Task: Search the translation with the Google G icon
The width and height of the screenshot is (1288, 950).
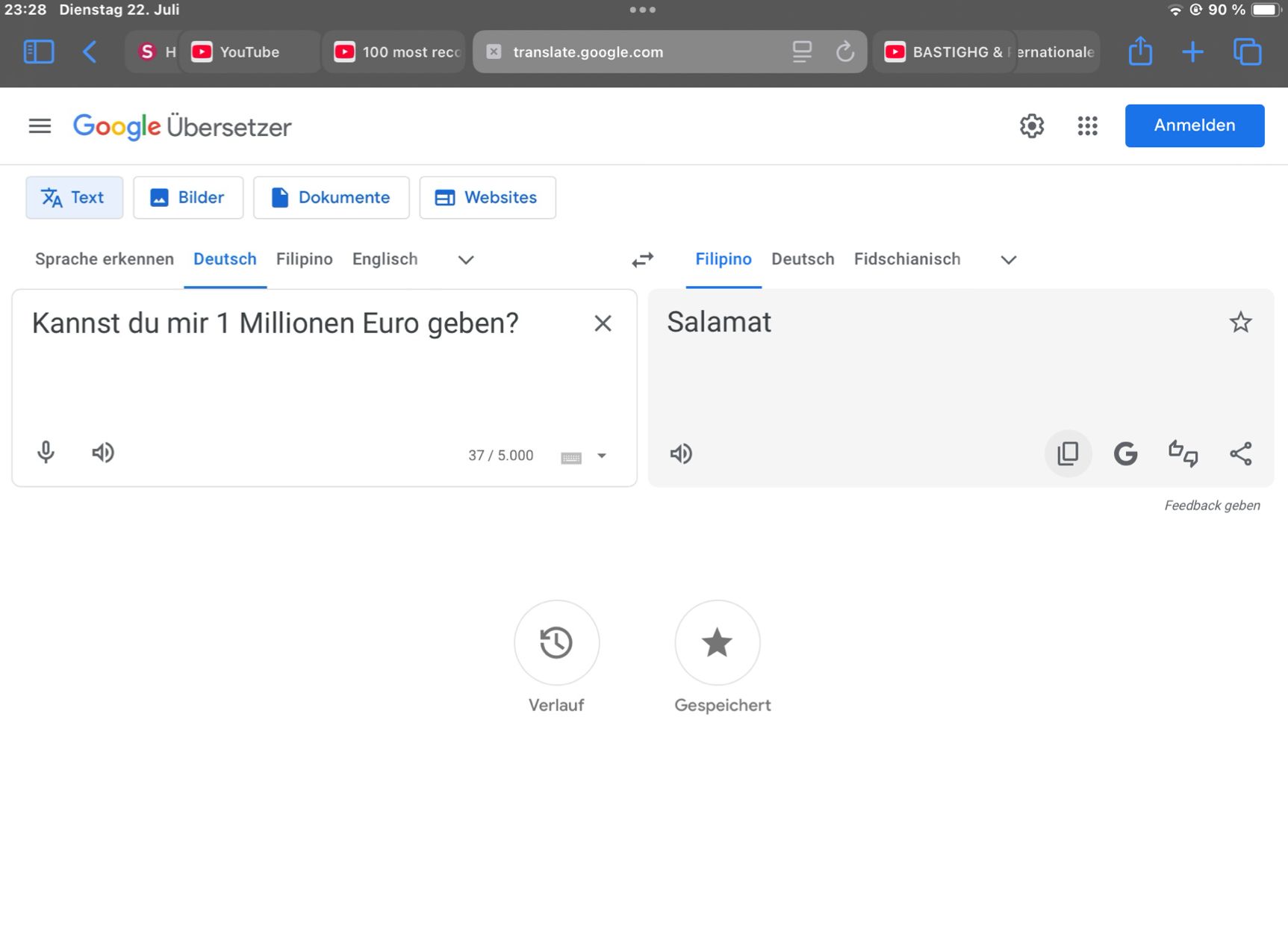Action: coord(1125,453)
